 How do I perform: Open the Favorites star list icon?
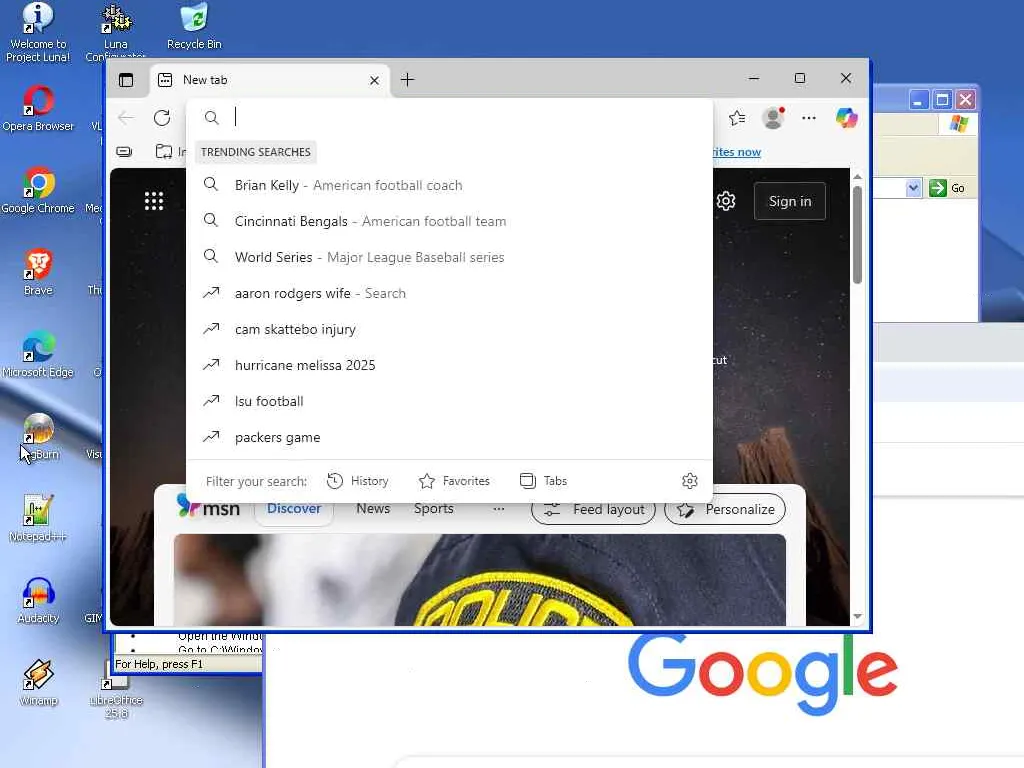click(x=737, y=118)
